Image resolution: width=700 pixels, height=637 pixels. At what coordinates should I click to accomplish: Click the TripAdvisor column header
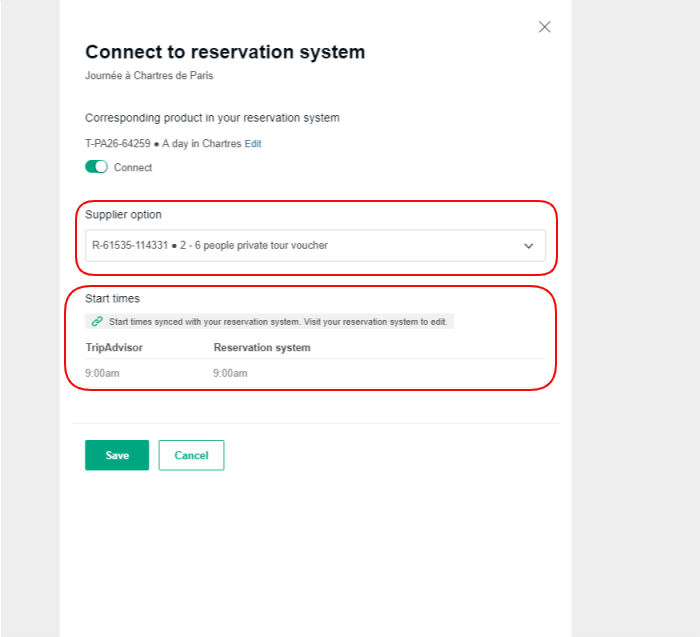(116, 348)
